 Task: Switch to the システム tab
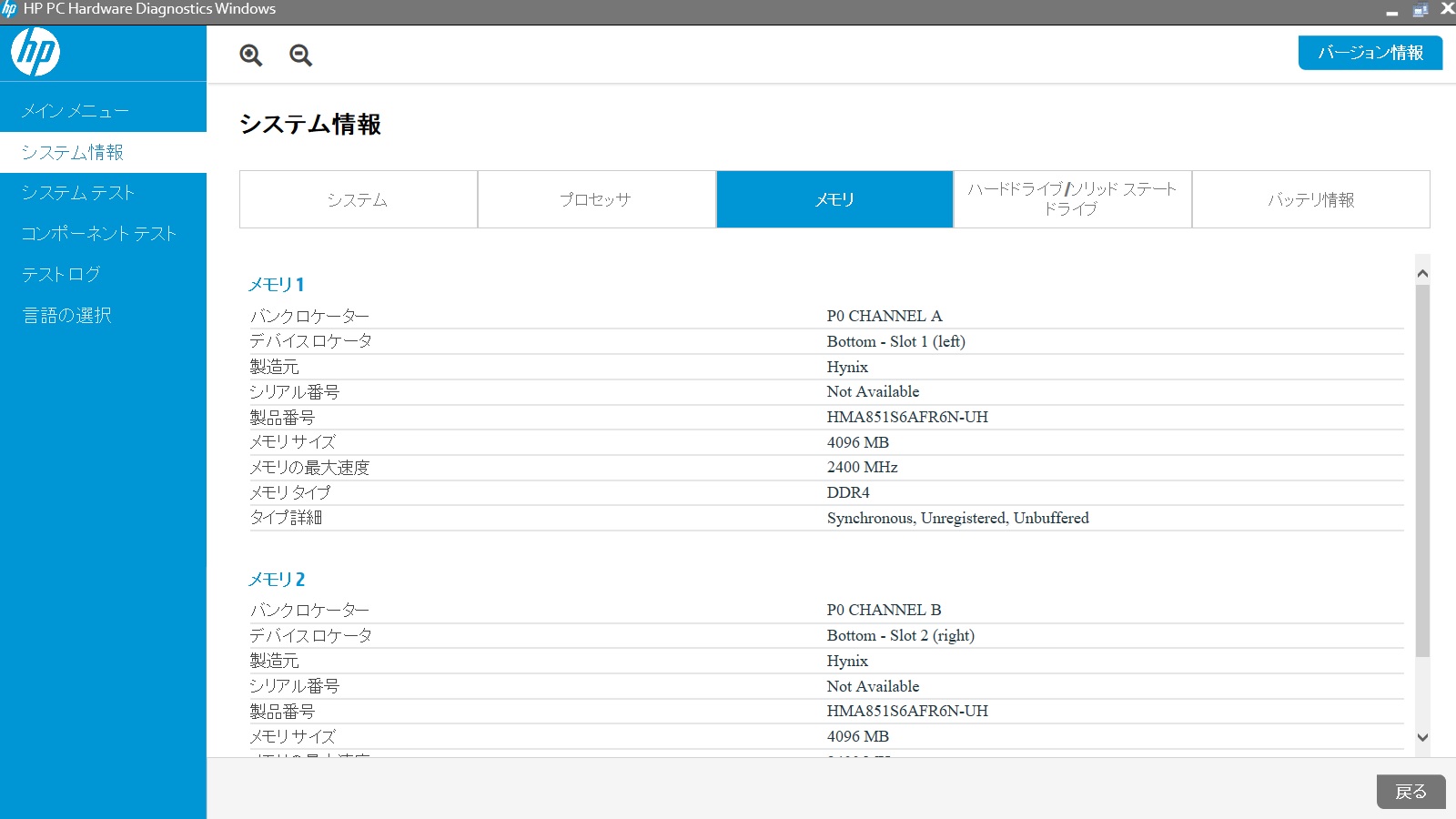tap(358, 199)
